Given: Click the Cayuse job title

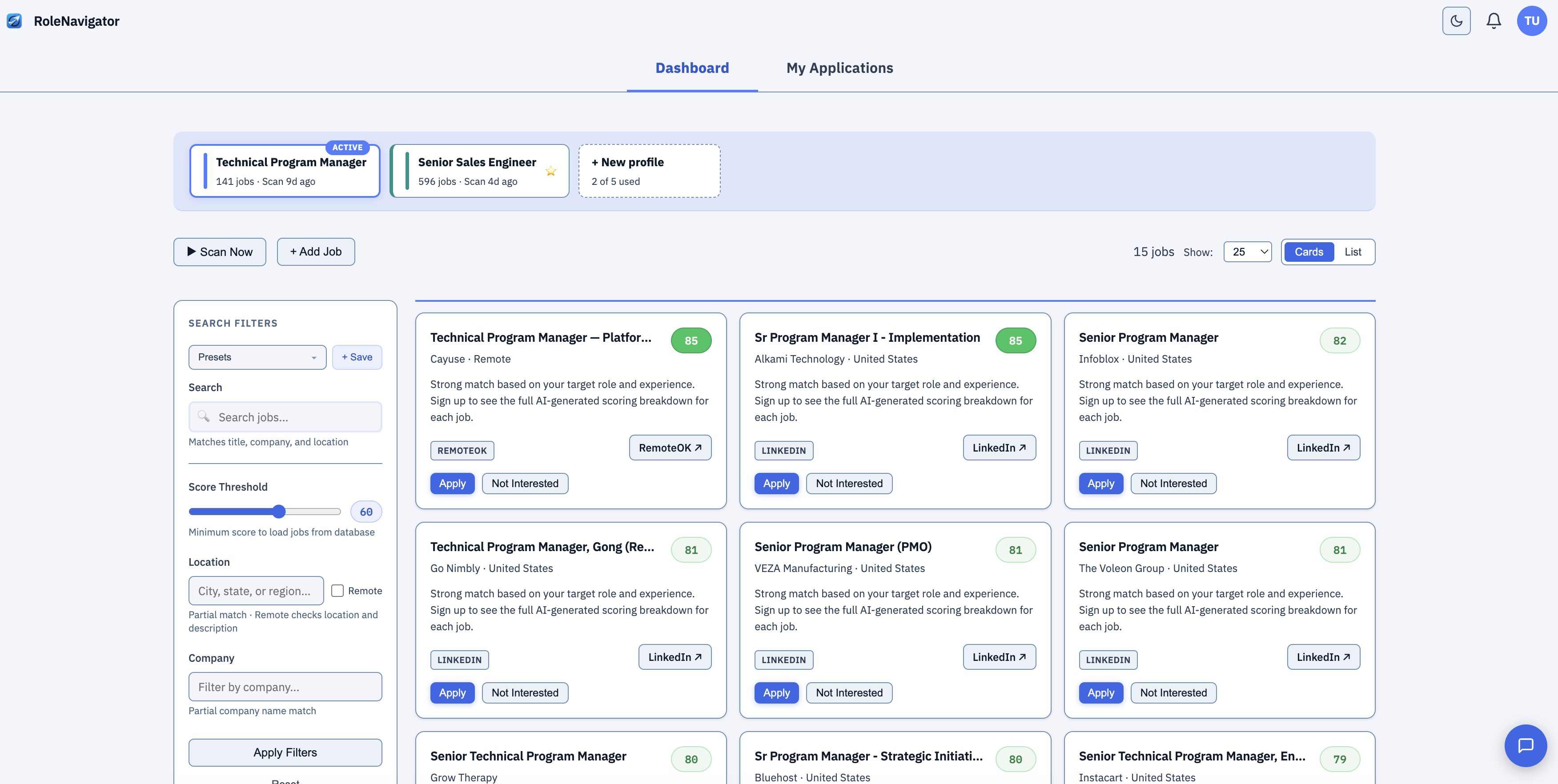Looking at the screenshot, I should (541, 337).
